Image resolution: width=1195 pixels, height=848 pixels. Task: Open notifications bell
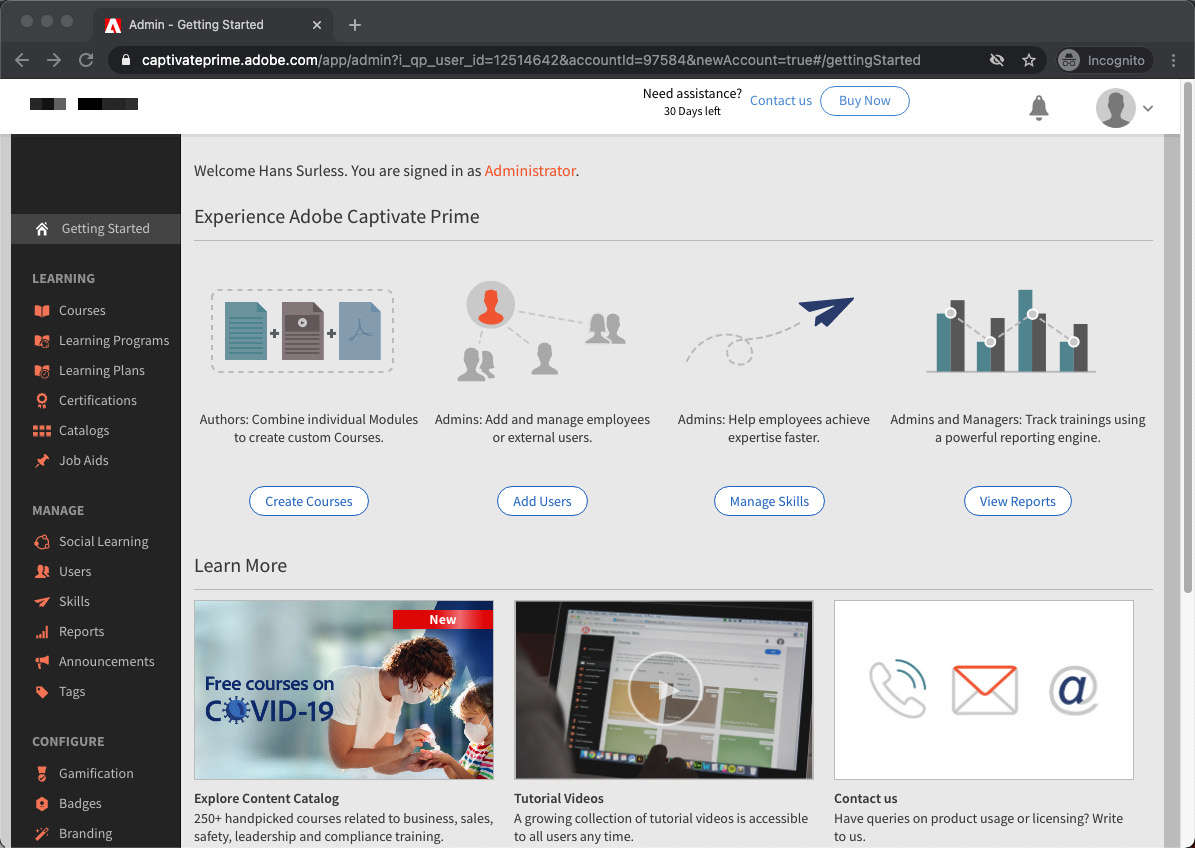pyautogui.click(x=1039, y=107)
